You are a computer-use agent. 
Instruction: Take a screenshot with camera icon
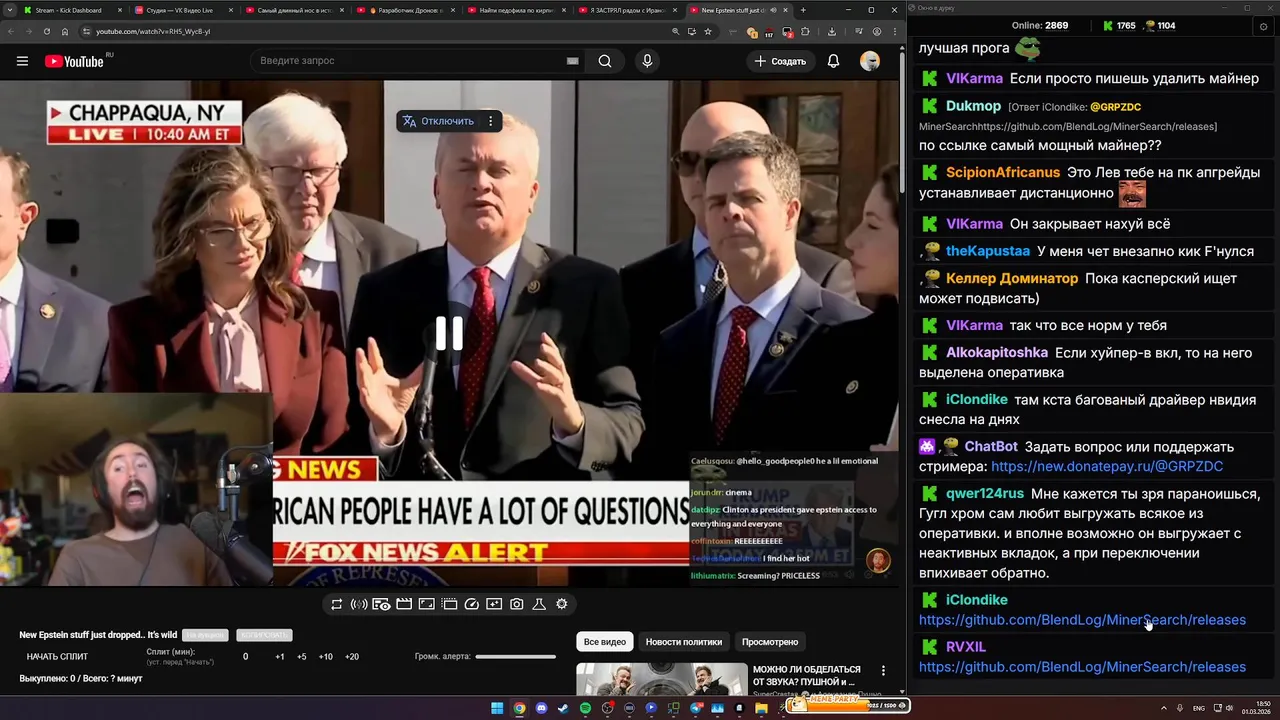[517, 604]
